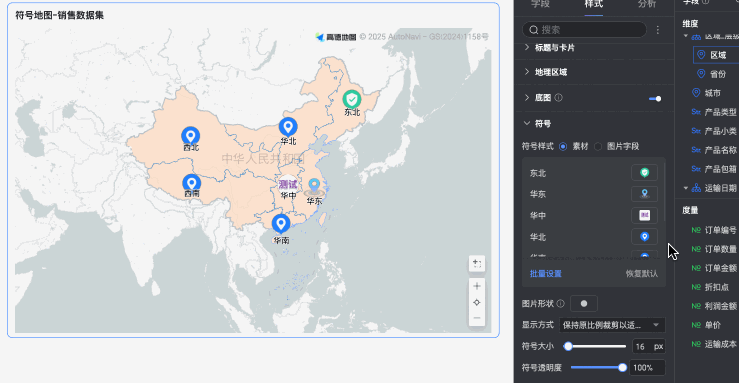Open the 东北 symbol icon picker

(644, 173)
